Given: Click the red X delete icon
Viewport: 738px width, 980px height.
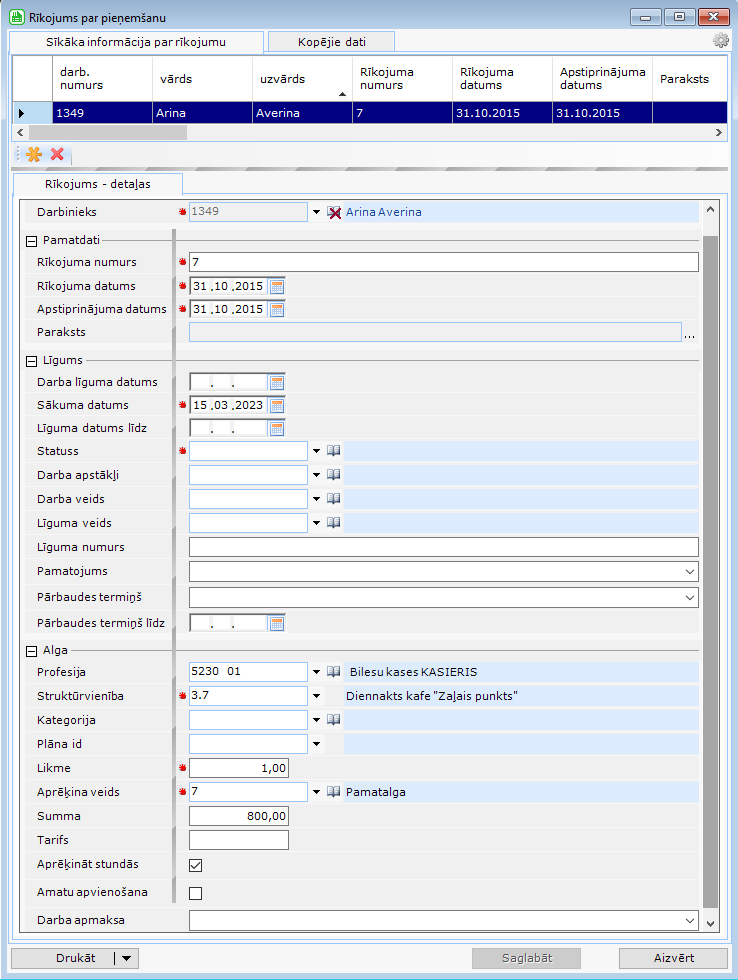Looking at the screenshot, I should [x=57, y=154].
